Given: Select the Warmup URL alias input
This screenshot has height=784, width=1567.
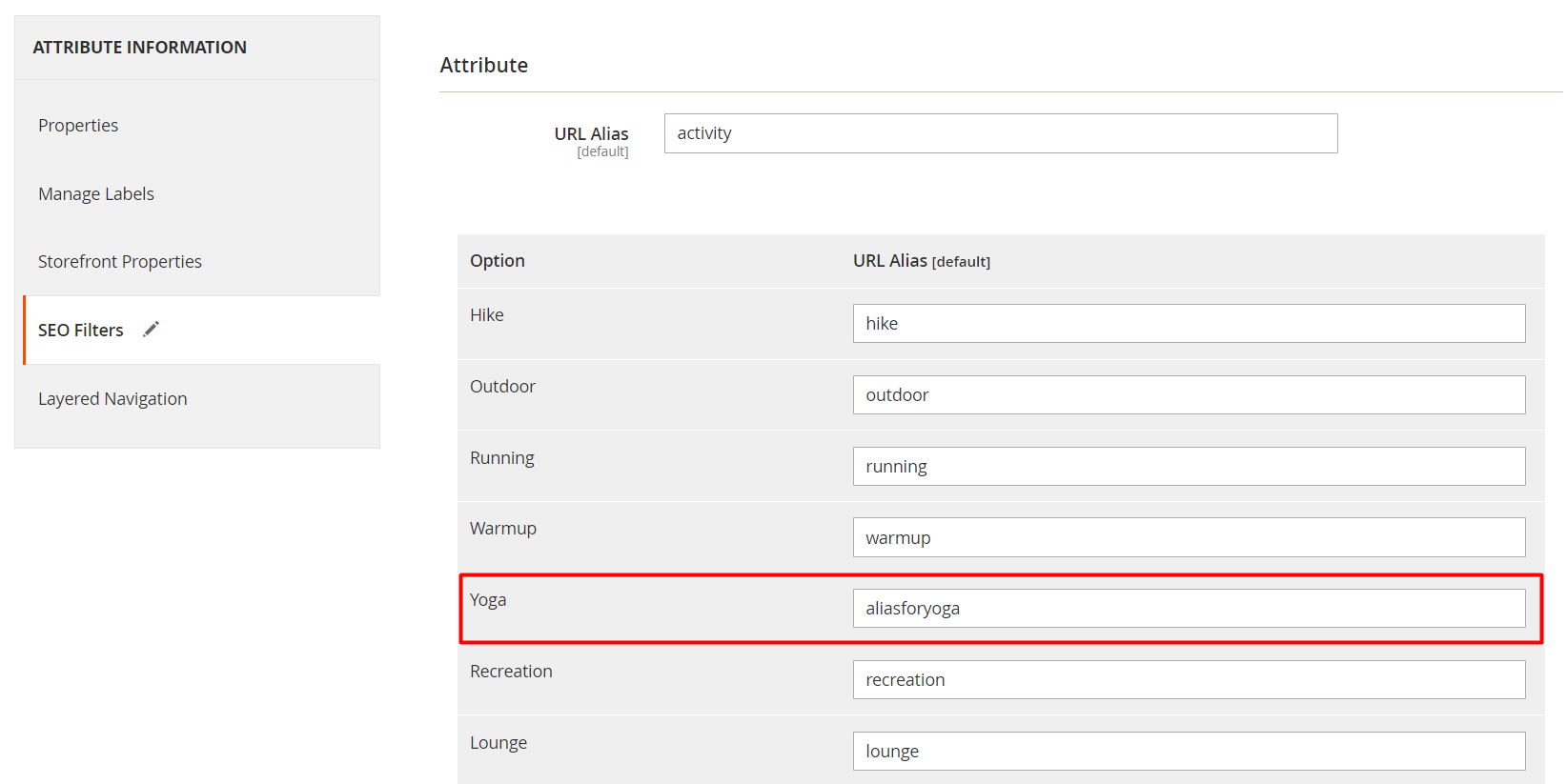Looking at the screenshot, I should coord(1188,538).
